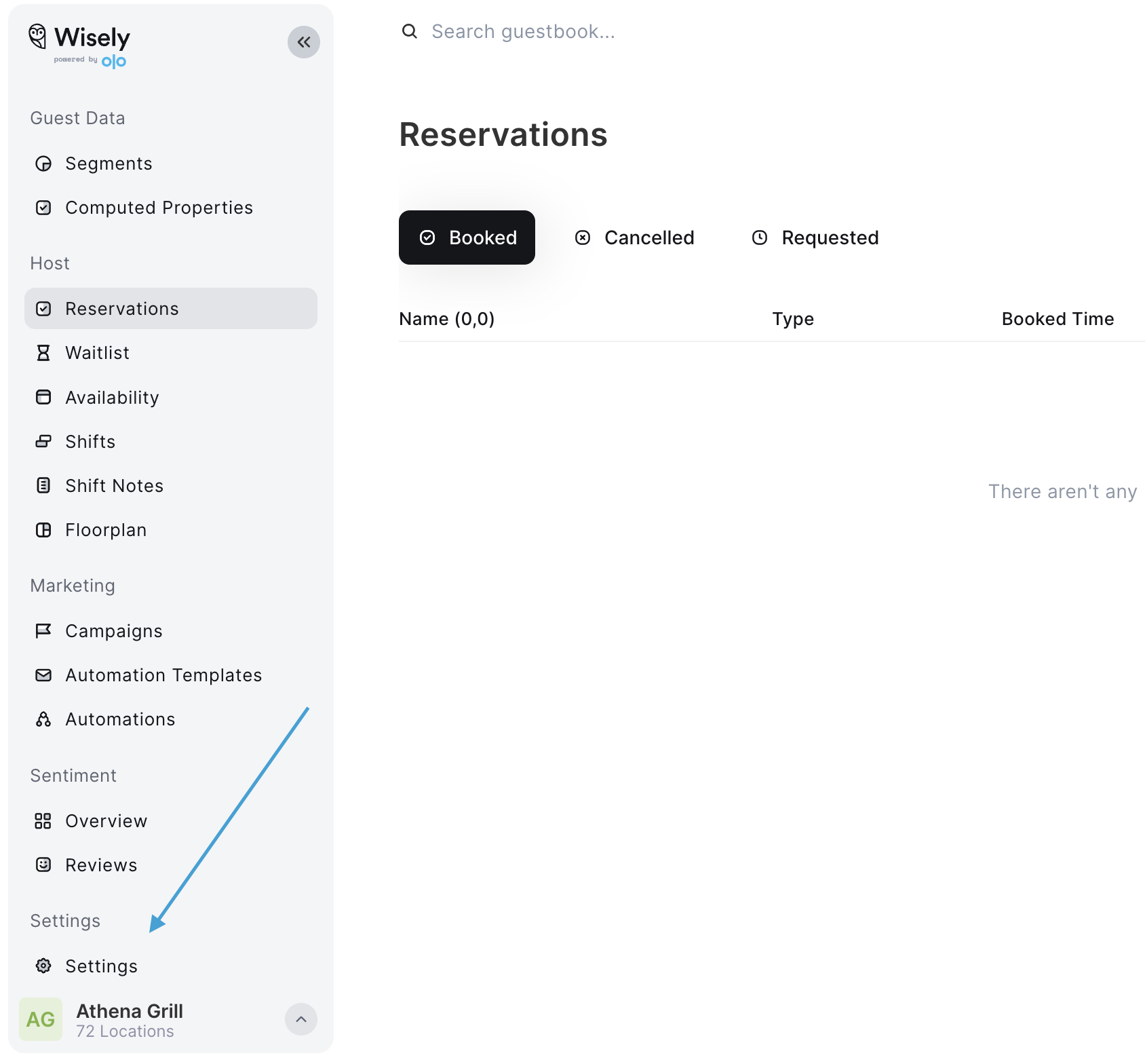1145x1064 pixels.
Task: Switch to the Requested reservations tab
Action: pyautogui.click(x=815, y=237)
